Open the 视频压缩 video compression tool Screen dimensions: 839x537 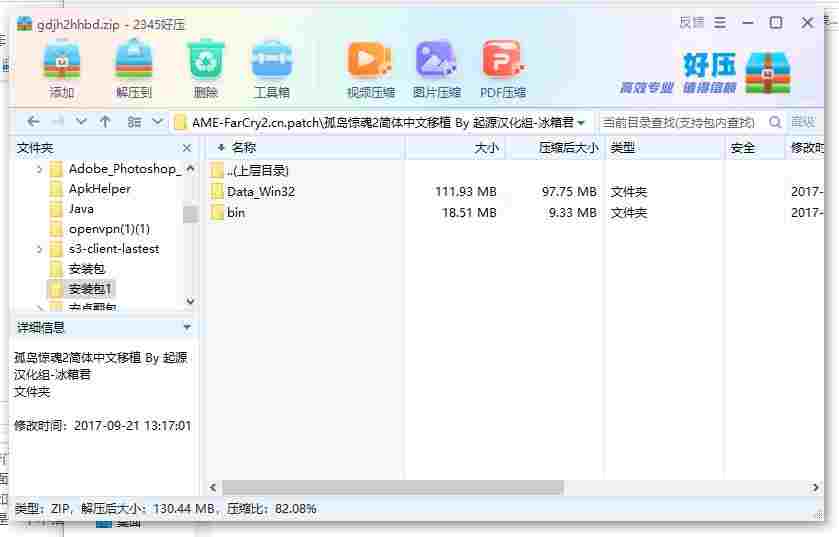(x=370, y=68)
